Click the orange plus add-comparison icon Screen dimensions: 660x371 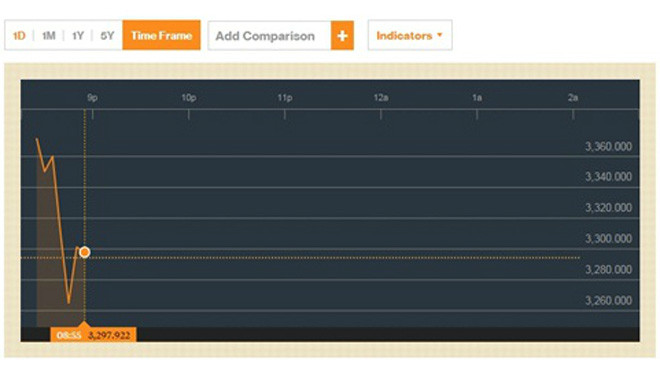[x=342, y=36]
